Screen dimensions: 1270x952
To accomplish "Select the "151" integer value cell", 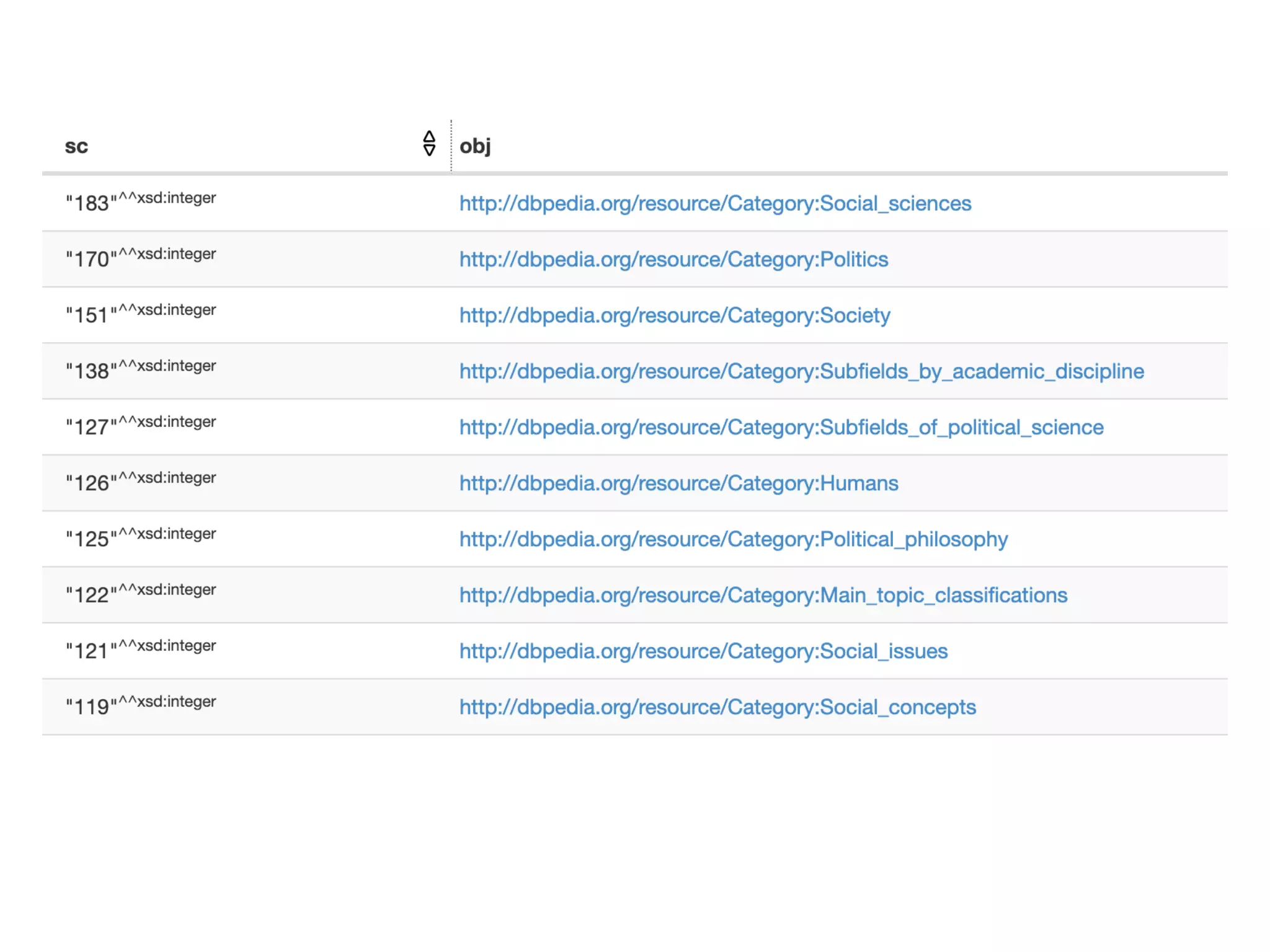I will point(141,314).
